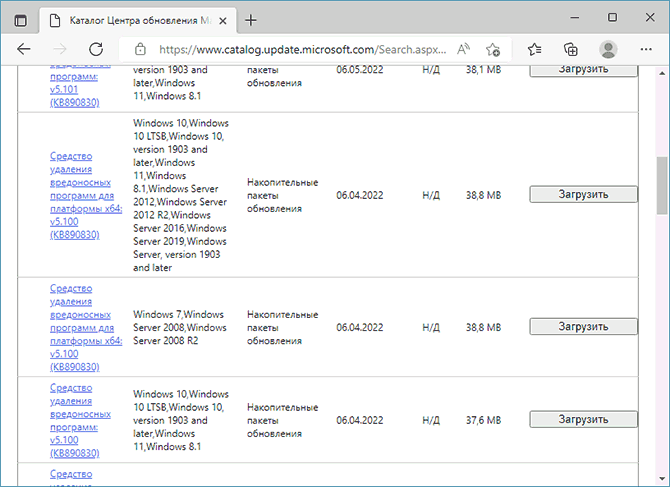Click the date 06.04.2022 in the 37,6 MB row
The image size is (670, 487).
coord(360,420)
